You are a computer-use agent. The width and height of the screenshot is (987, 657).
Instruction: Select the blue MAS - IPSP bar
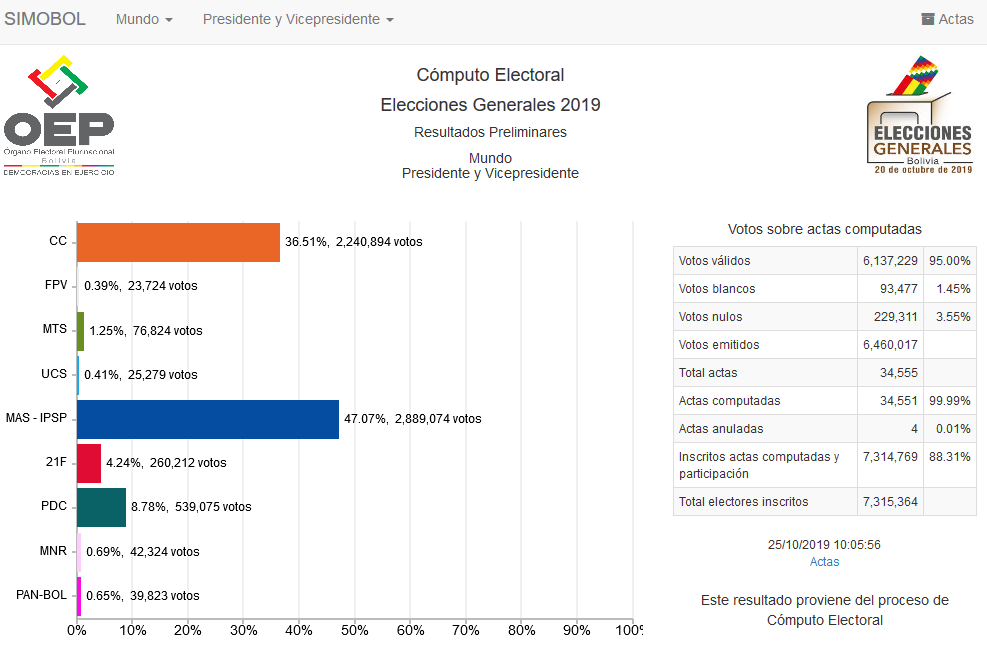click(x=207, y=419)
